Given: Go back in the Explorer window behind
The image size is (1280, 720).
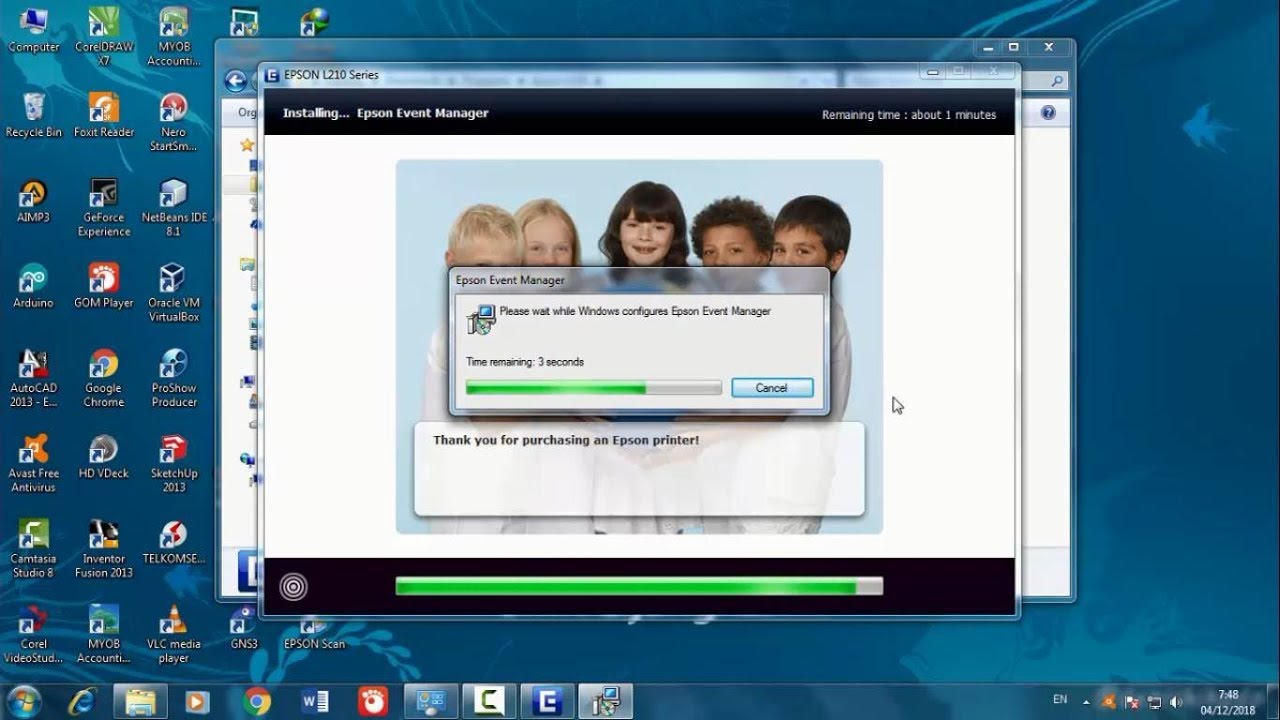Looking at the screenshot, I should pyautogui.click(x=235, y=81).
